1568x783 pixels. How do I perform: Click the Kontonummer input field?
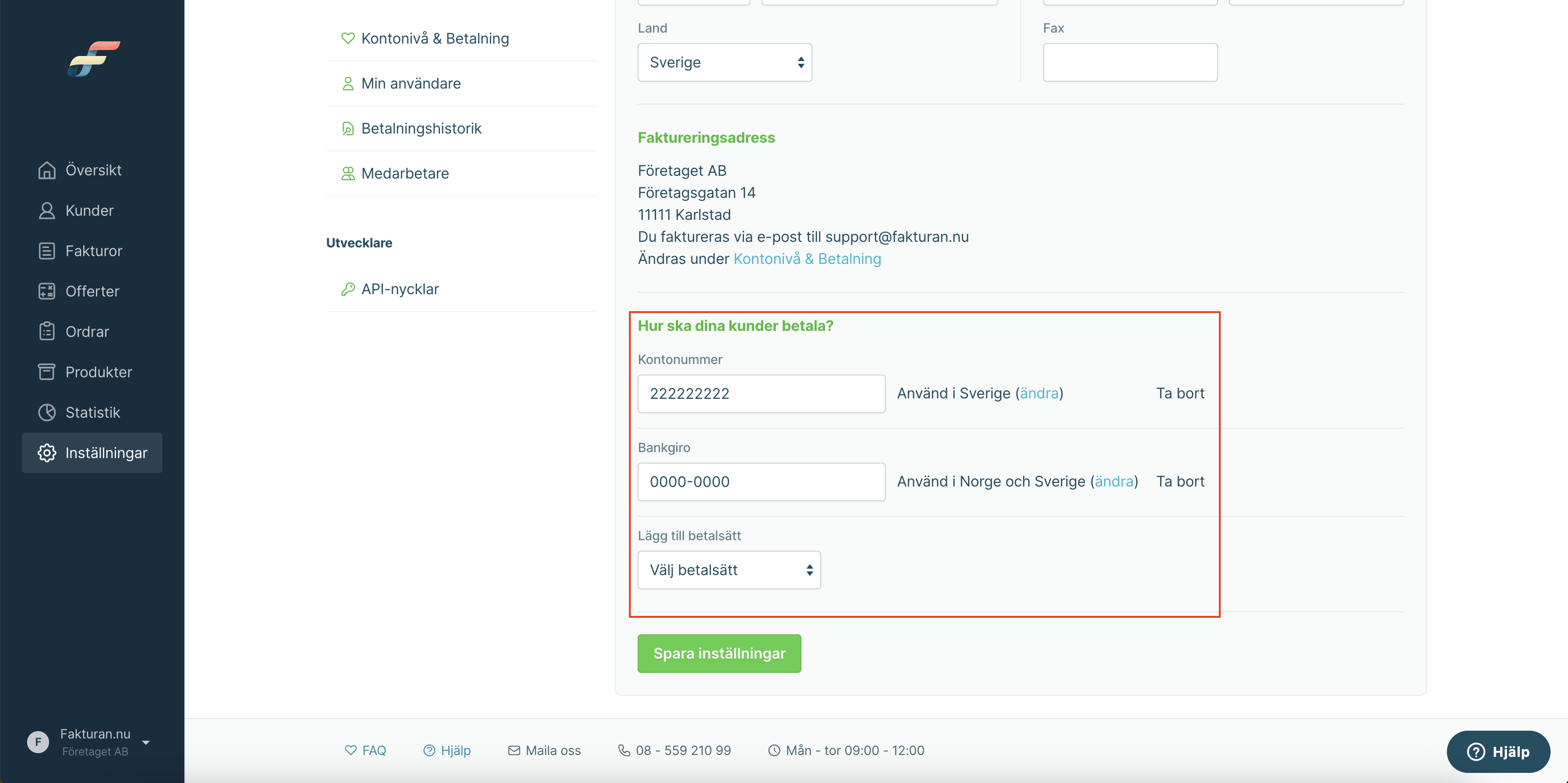(762, 394)
